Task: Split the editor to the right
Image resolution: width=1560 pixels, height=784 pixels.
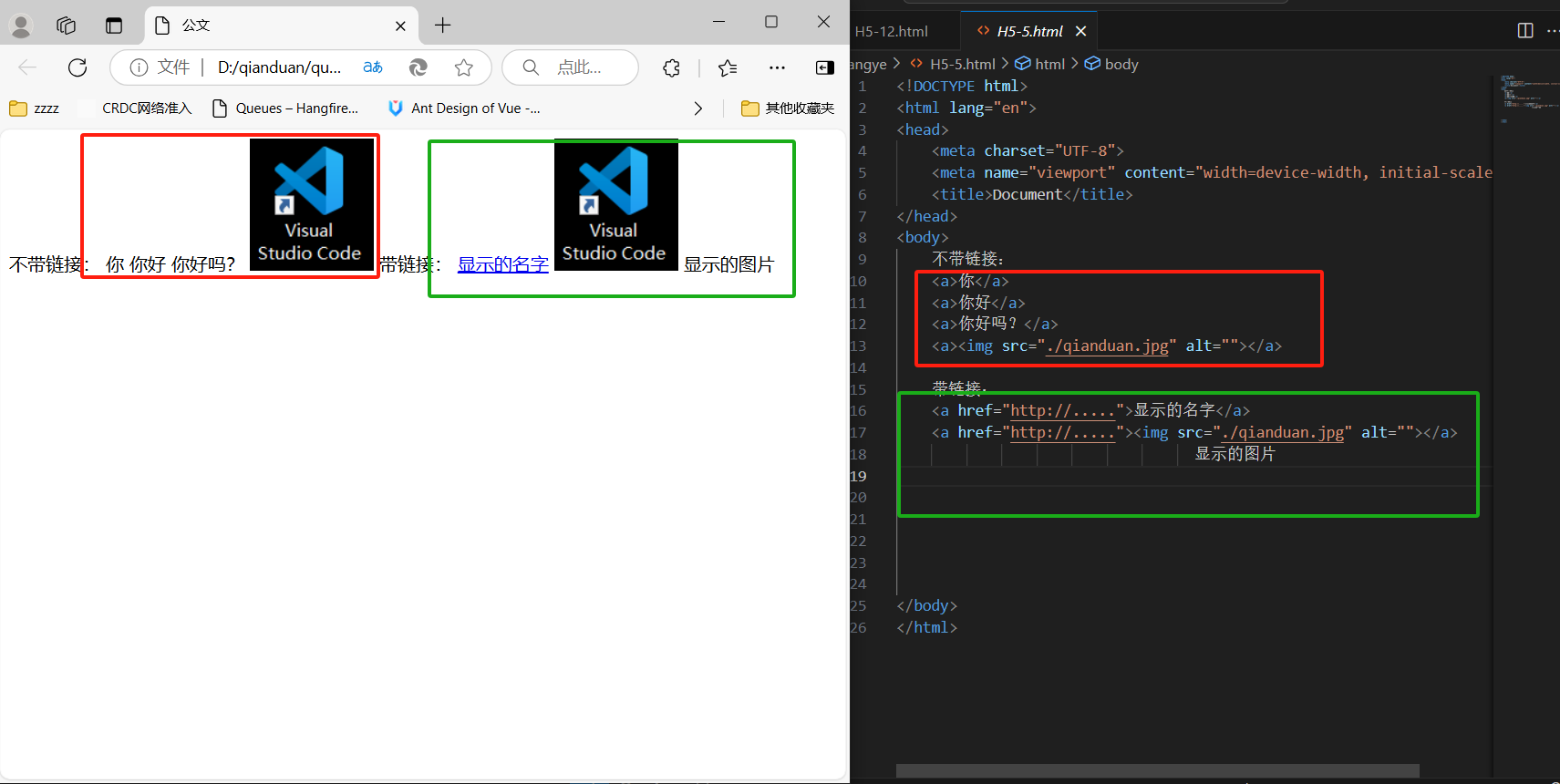Action: (1525, 31)
